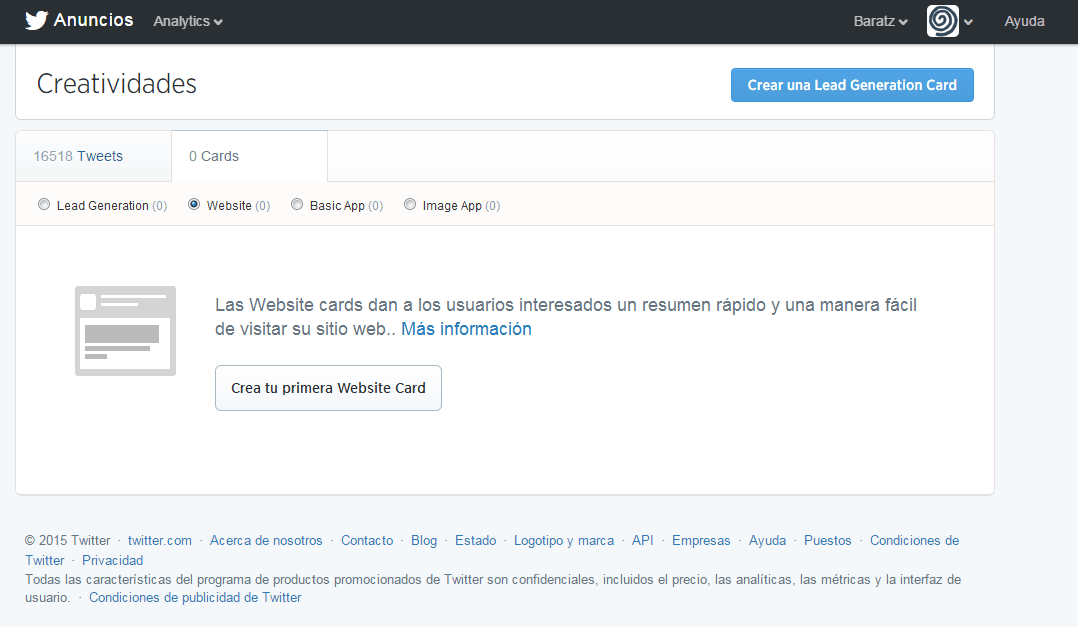
Task: Click the Anuncios header title
Action: pyautogui.click(x=94, y=20)
